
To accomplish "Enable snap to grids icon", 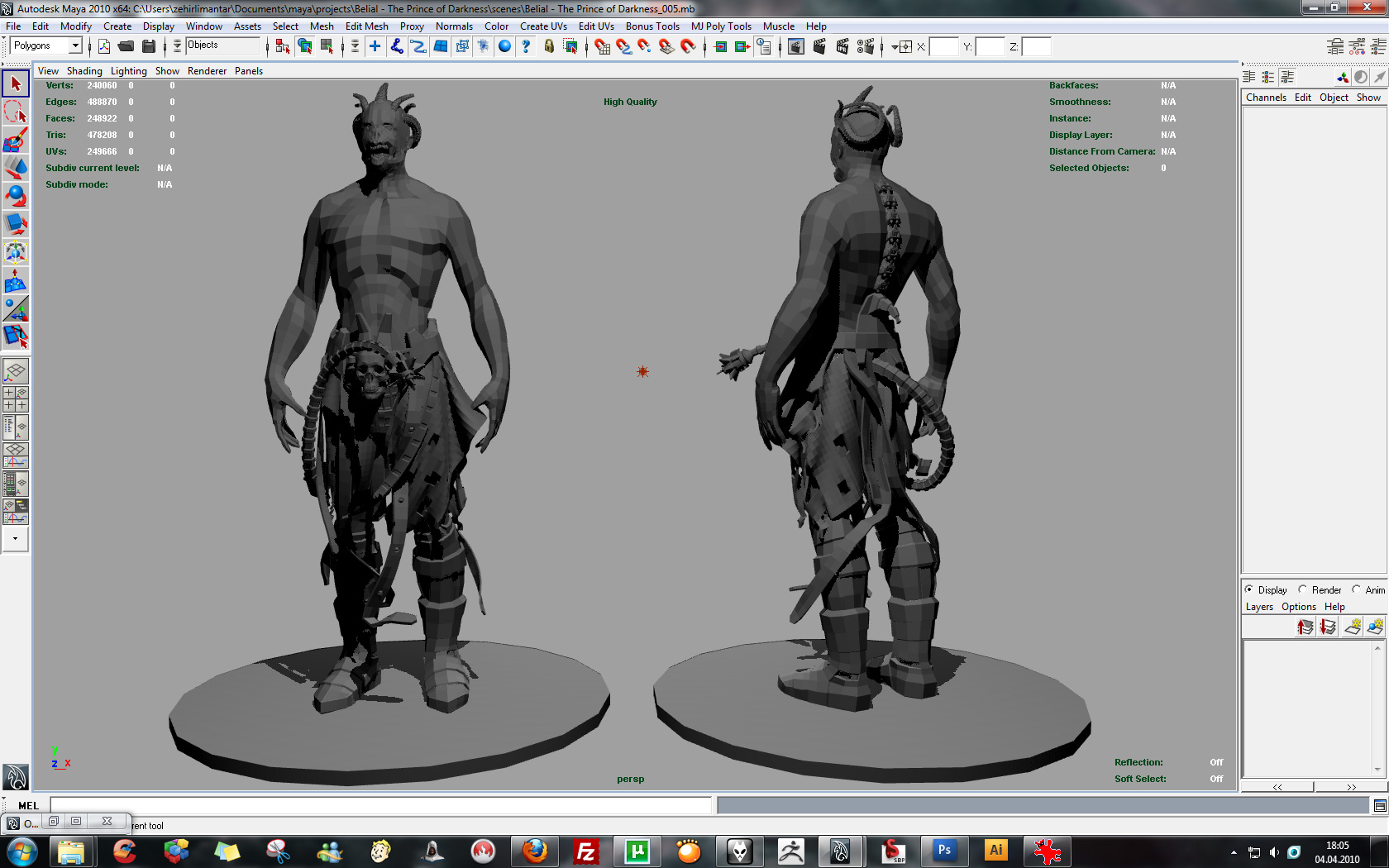I will 602,46.
